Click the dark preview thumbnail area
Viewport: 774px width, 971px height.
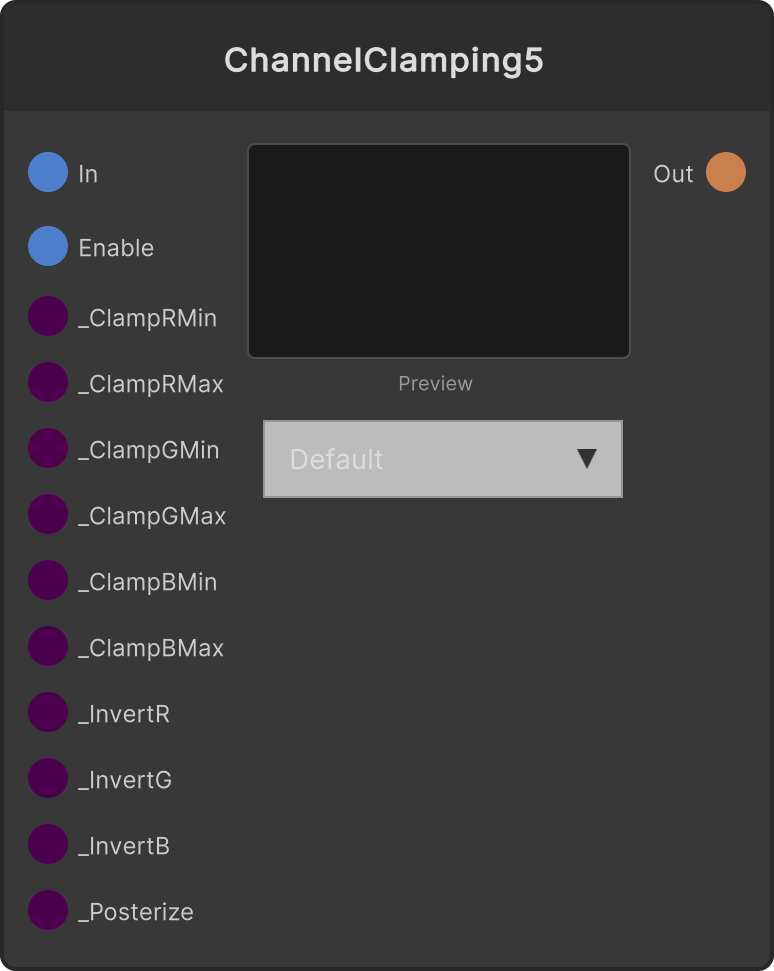point(439,251)
